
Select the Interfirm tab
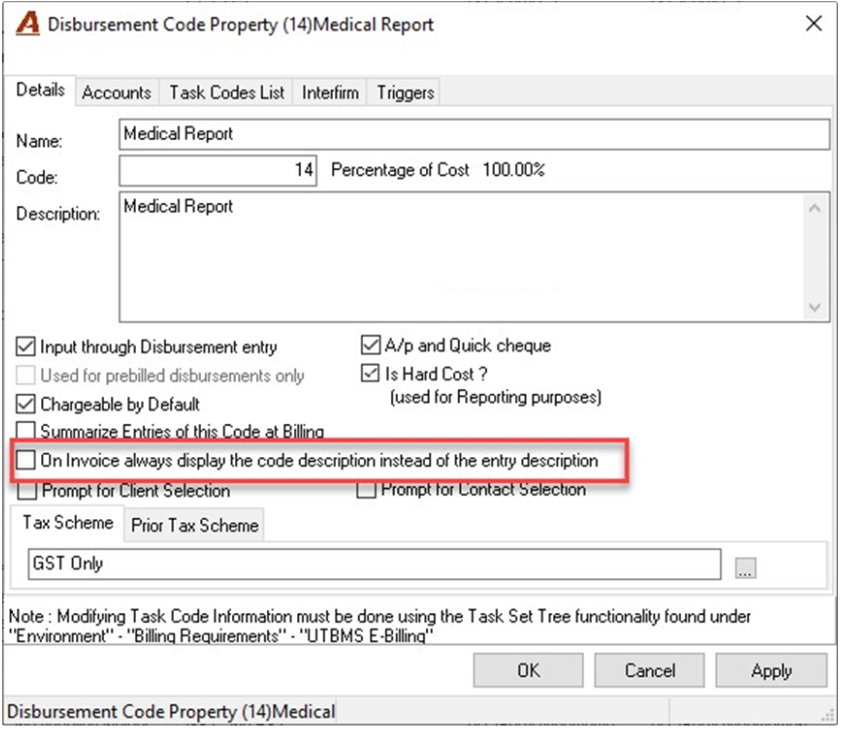(330, 93)
